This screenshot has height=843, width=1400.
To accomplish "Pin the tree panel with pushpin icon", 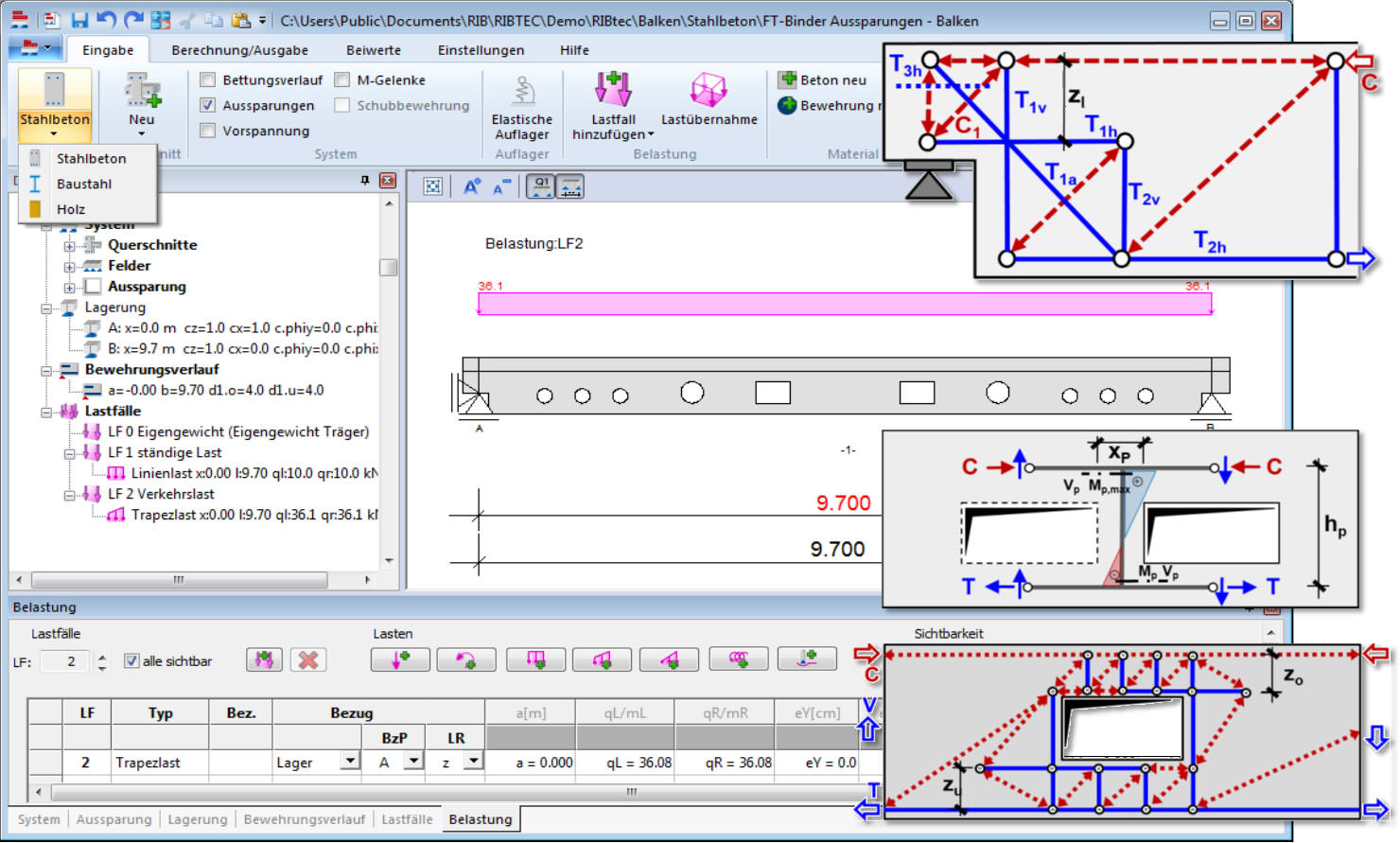I will 365,180.
